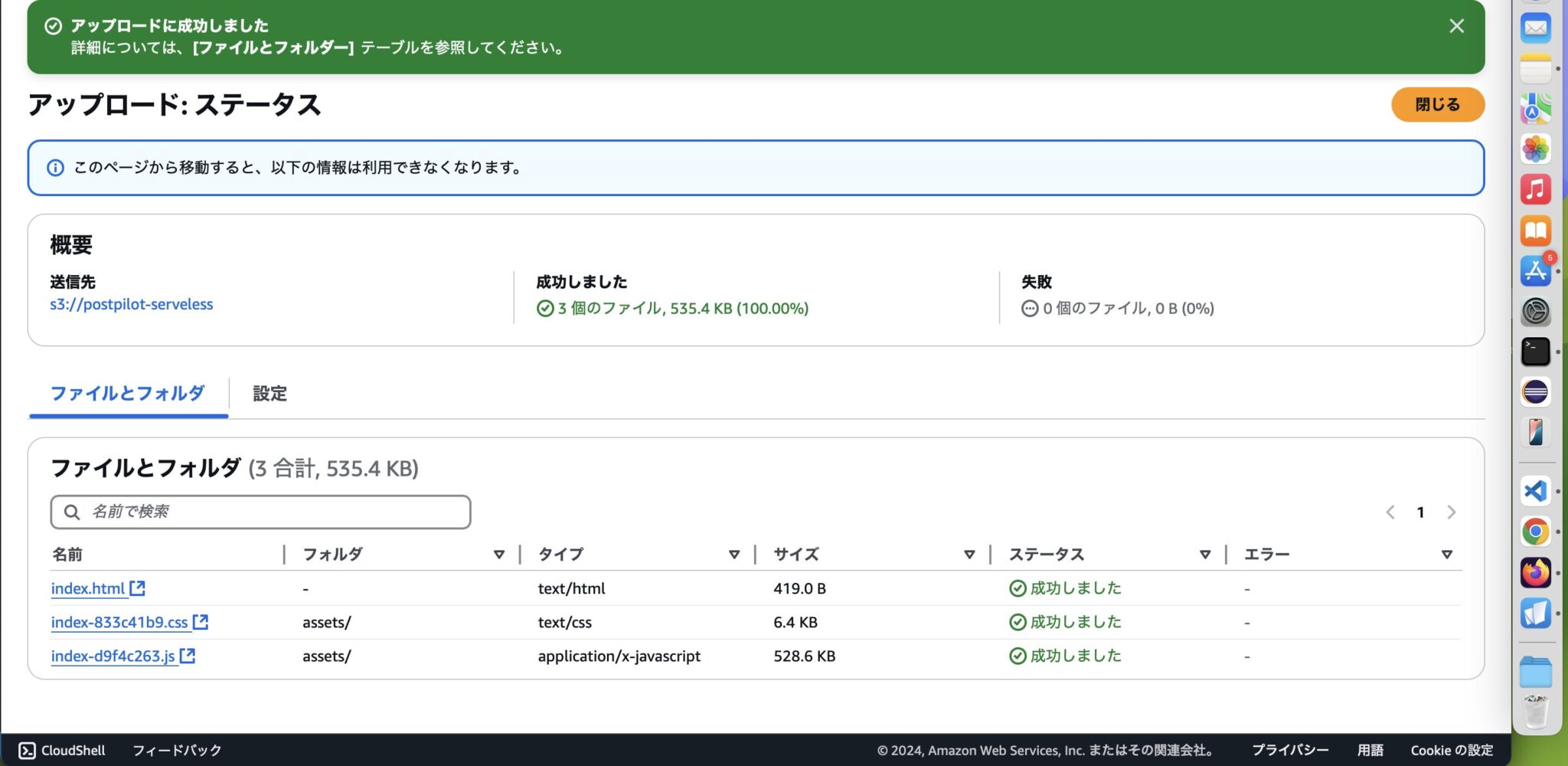Switch to the 設定 tab
This screenshot has width=1568, height=766.
click(x=269, y=393)
